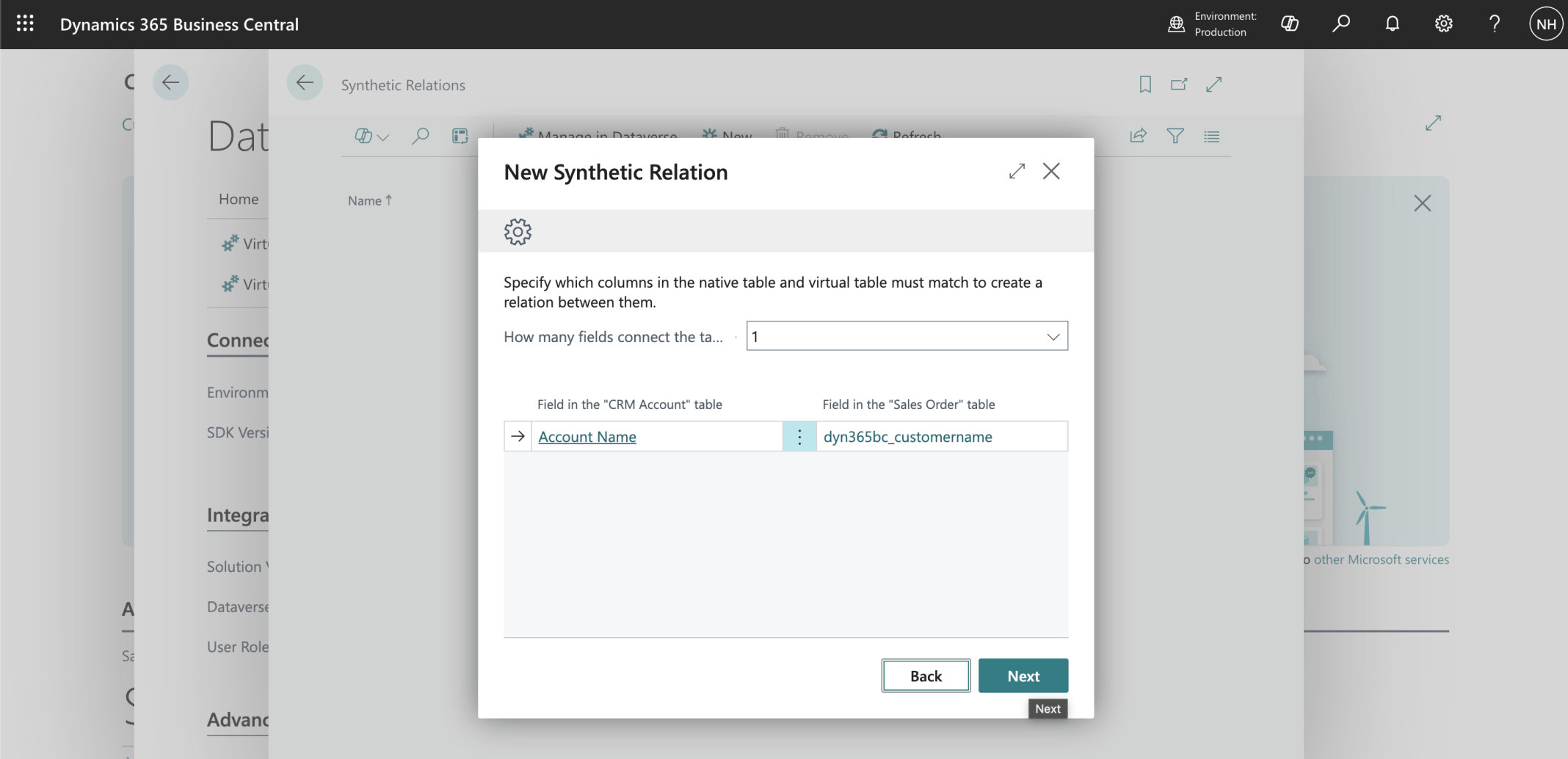Open the app launcher waffle menu
This screenshot has width=1568, height=759.
pos(25,24)
